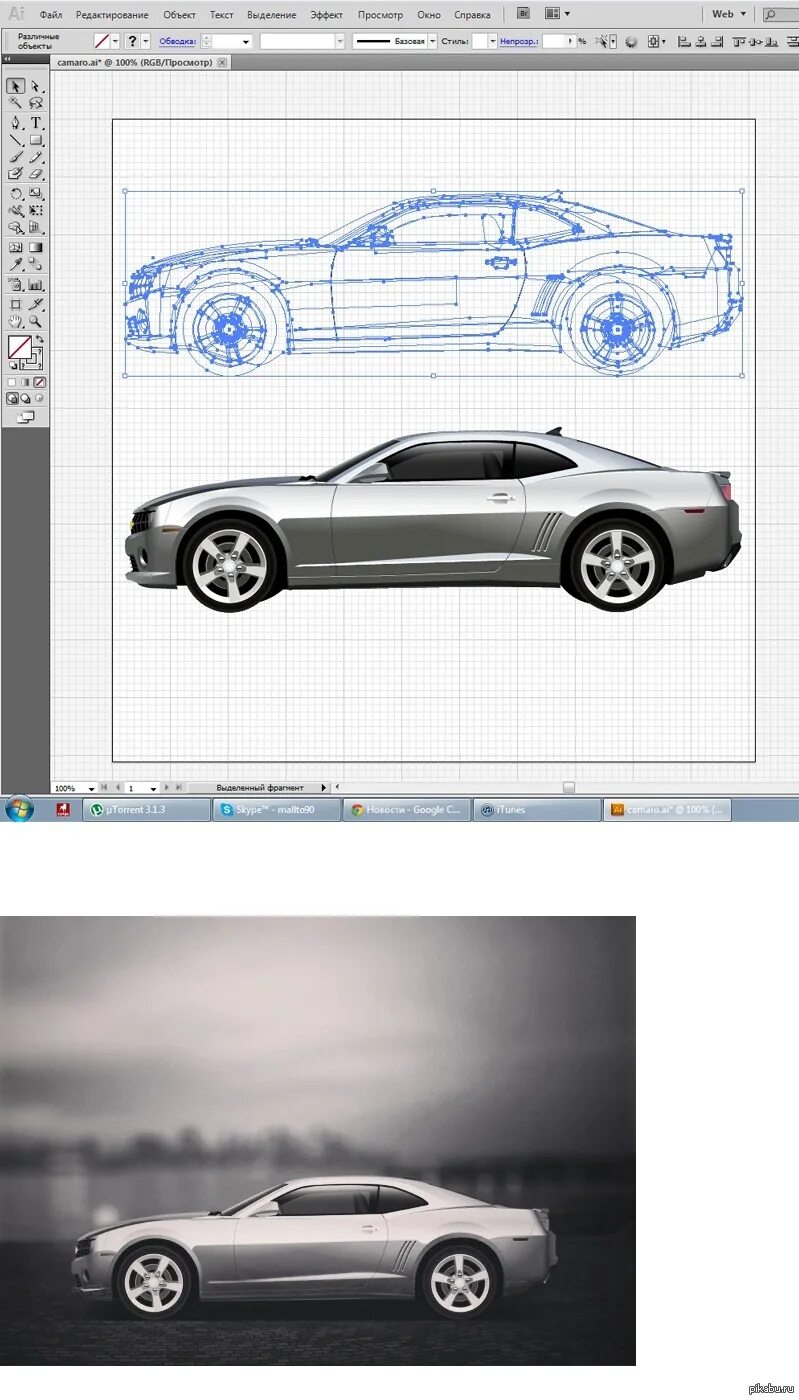
Task: Select the Zoom magnifier tool
Action: click(x=36, y=321)
